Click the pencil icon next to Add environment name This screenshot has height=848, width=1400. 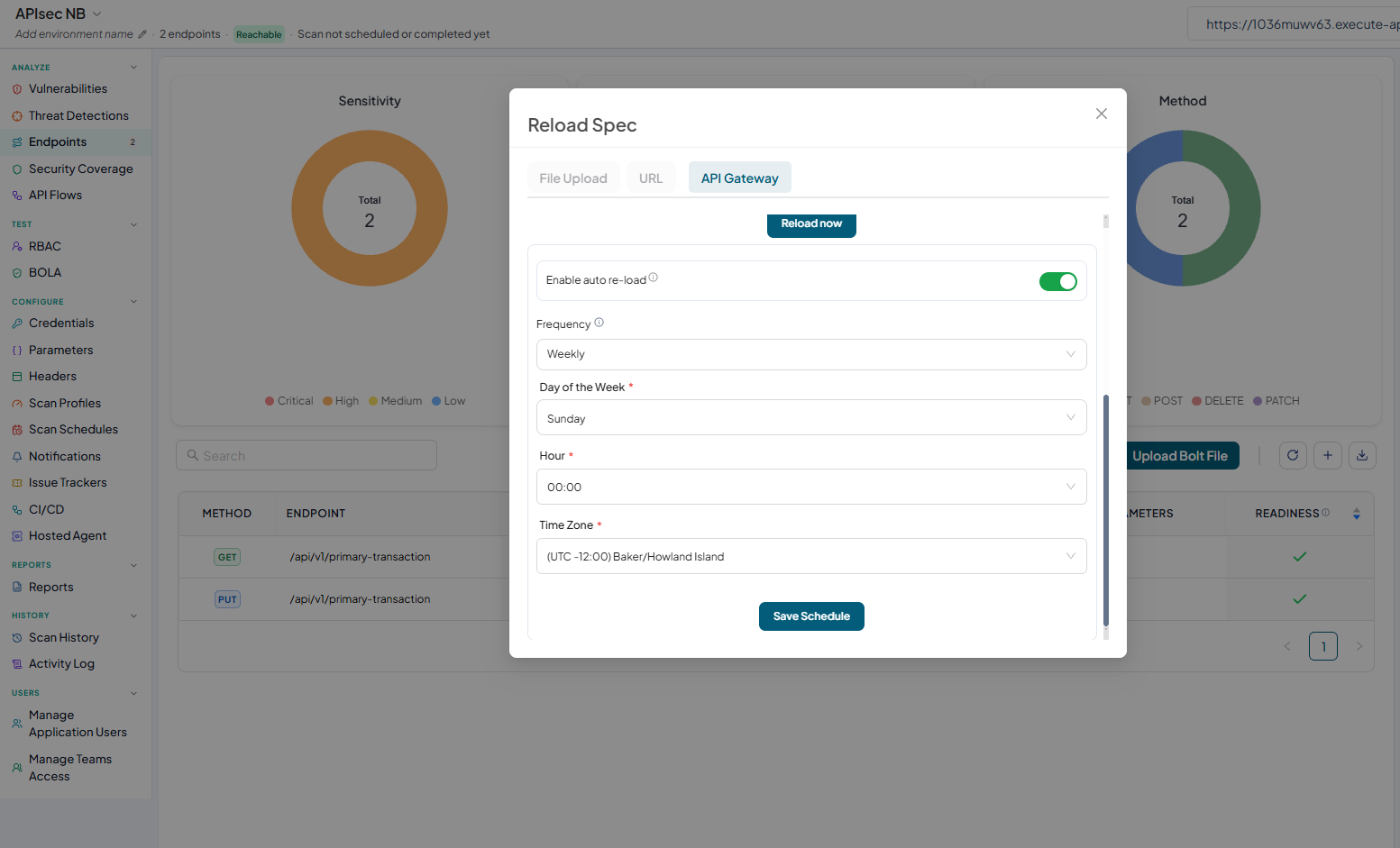coord(142,34)
